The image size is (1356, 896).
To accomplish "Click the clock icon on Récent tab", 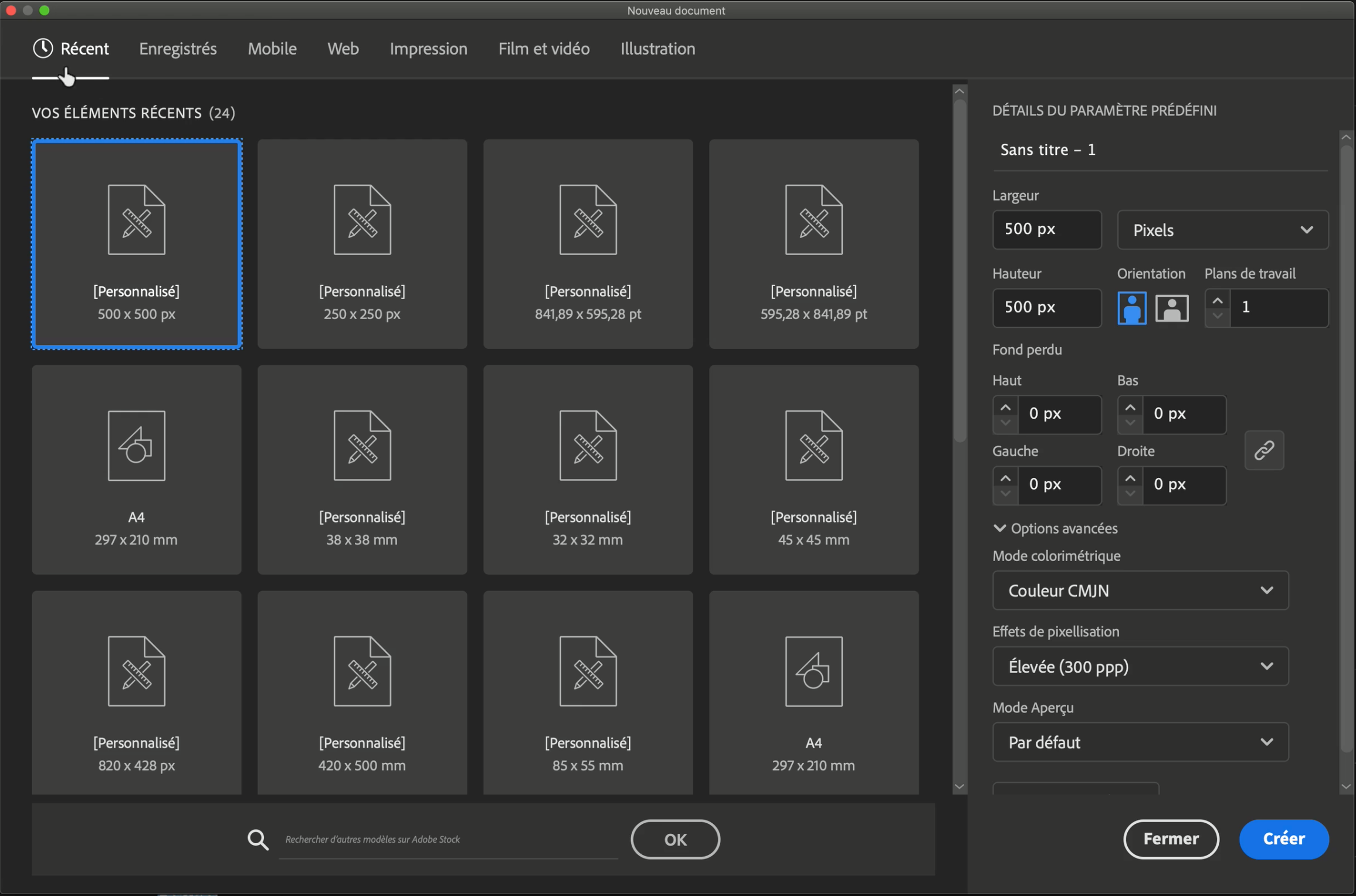I will tap(43, 49).
